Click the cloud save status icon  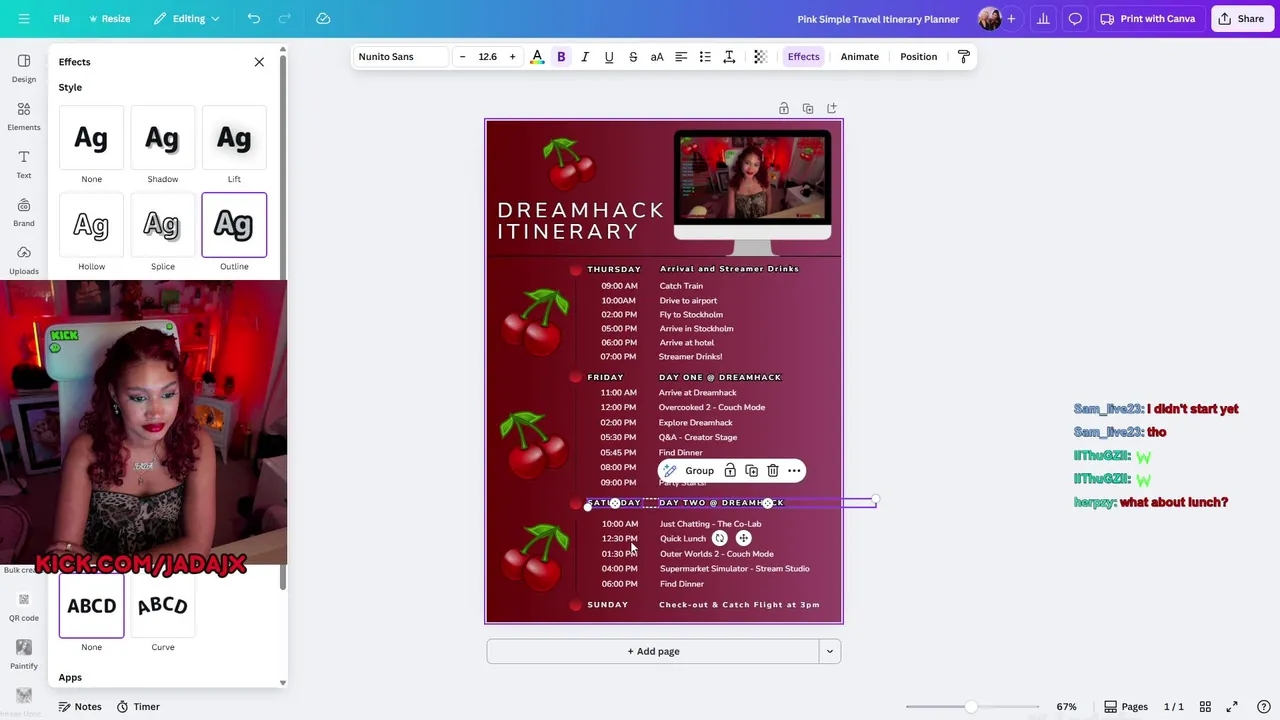[323, 19]
